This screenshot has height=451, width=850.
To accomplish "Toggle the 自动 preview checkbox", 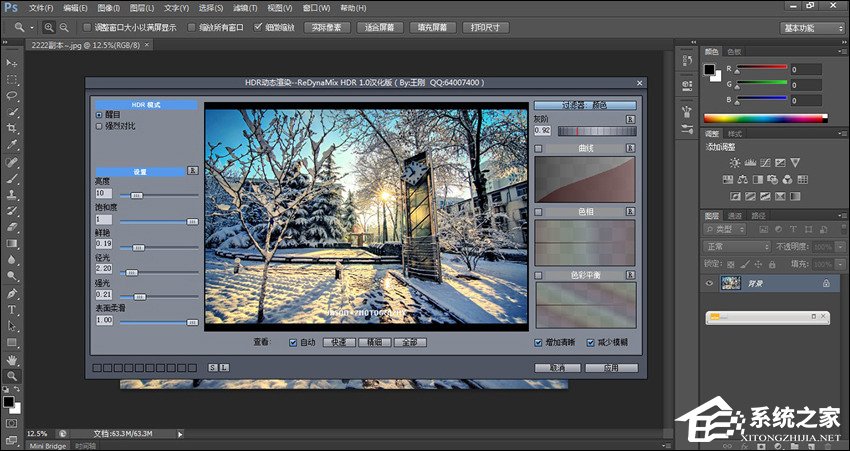I will 293,342.
